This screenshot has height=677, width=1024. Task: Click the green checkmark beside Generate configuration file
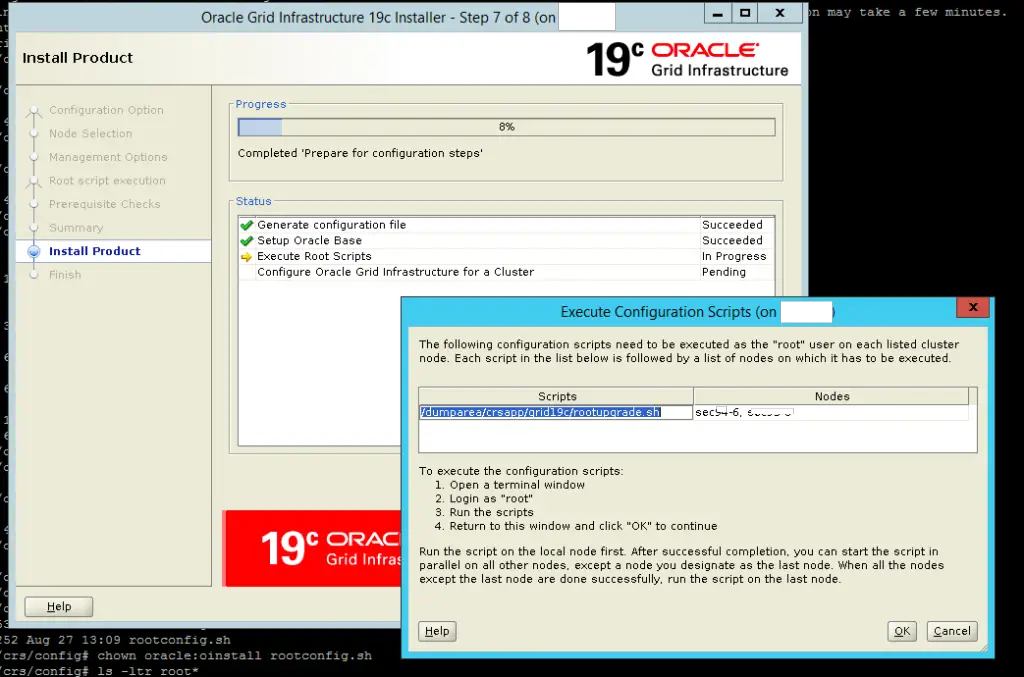246,224
